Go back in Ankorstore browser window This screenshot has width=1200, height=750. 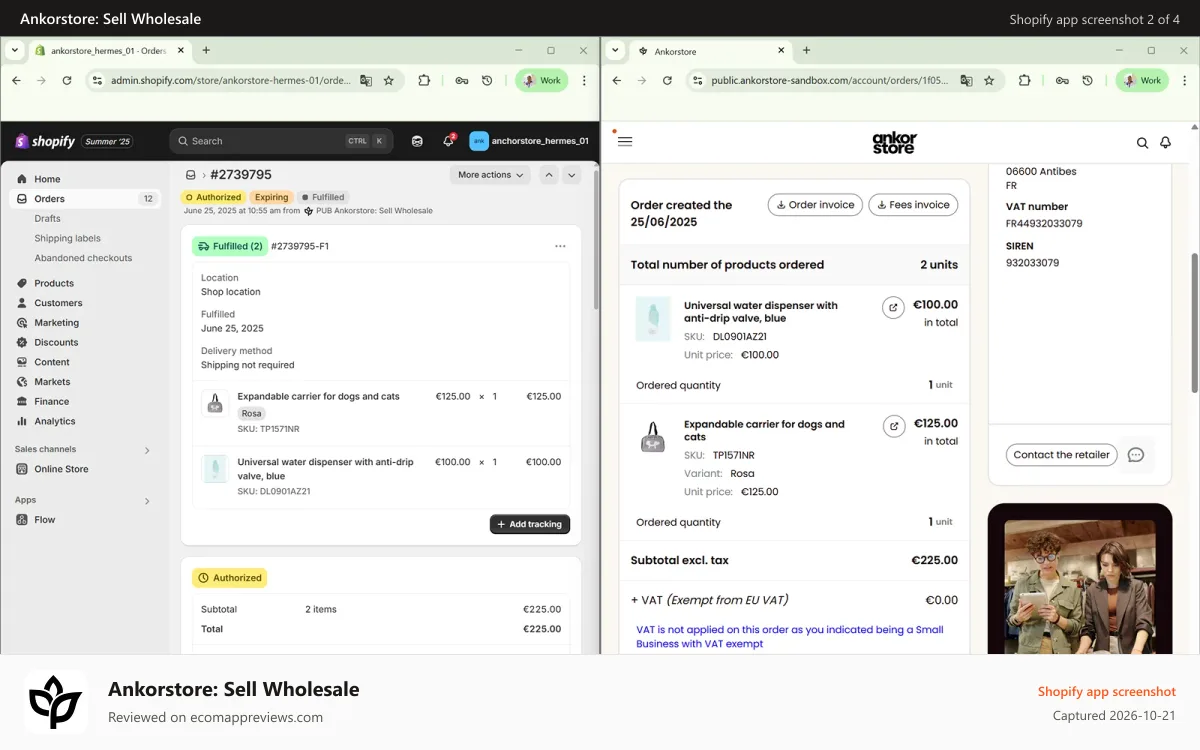click(616, 81)
